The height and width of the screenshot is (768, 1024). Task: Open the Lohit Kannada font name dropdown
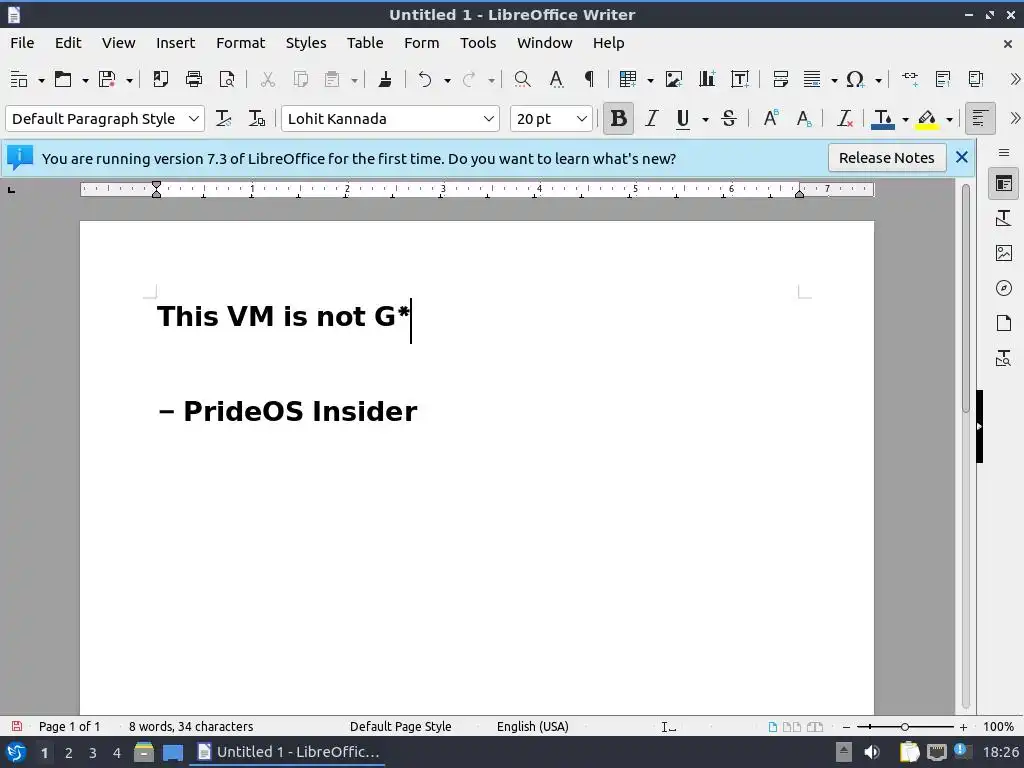(488, 119)
